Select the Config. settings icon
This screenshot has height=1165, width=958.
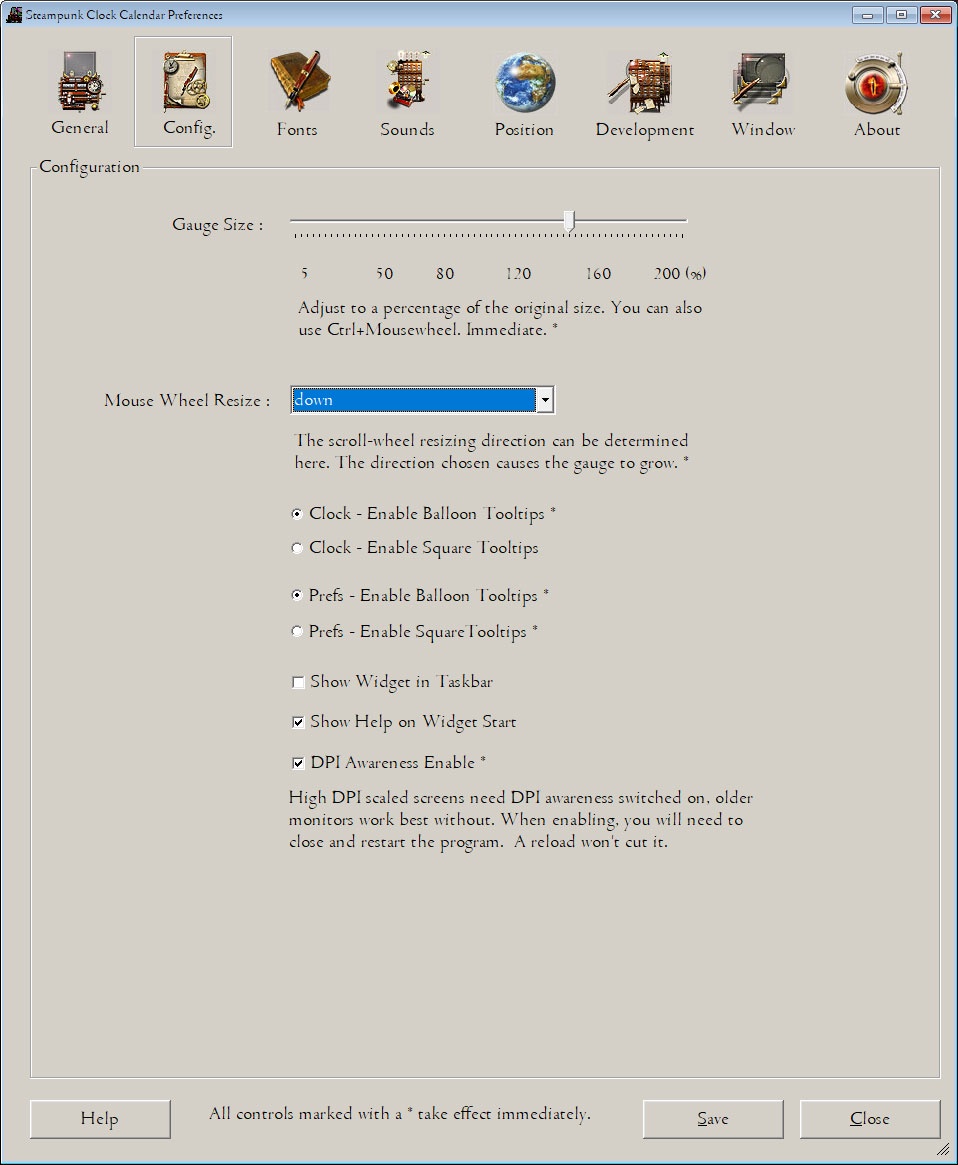click(183, 90)
